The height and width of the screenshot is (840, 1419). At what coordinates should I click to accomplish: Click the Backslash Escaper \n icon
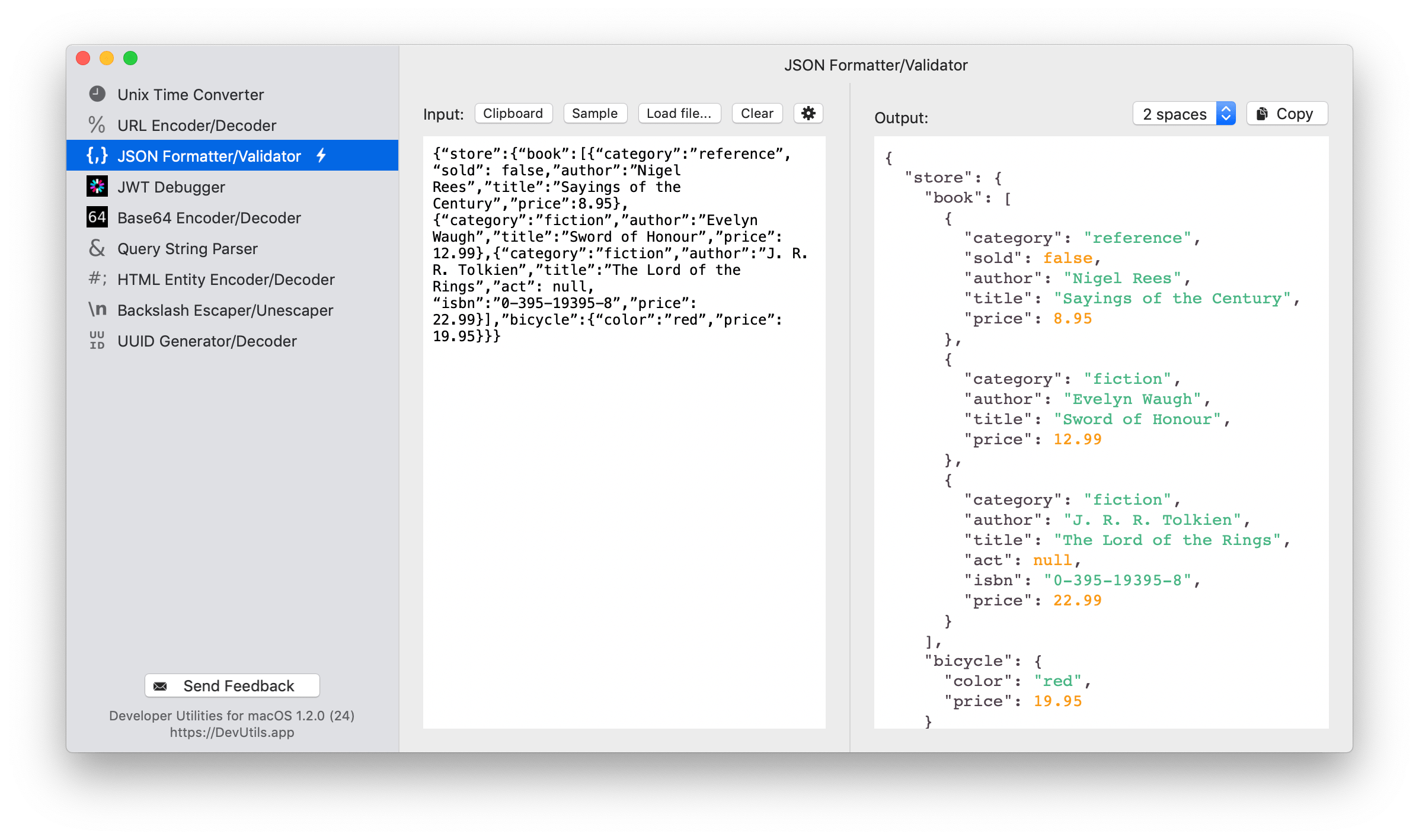pyautogui.click(x=97, y=310)
